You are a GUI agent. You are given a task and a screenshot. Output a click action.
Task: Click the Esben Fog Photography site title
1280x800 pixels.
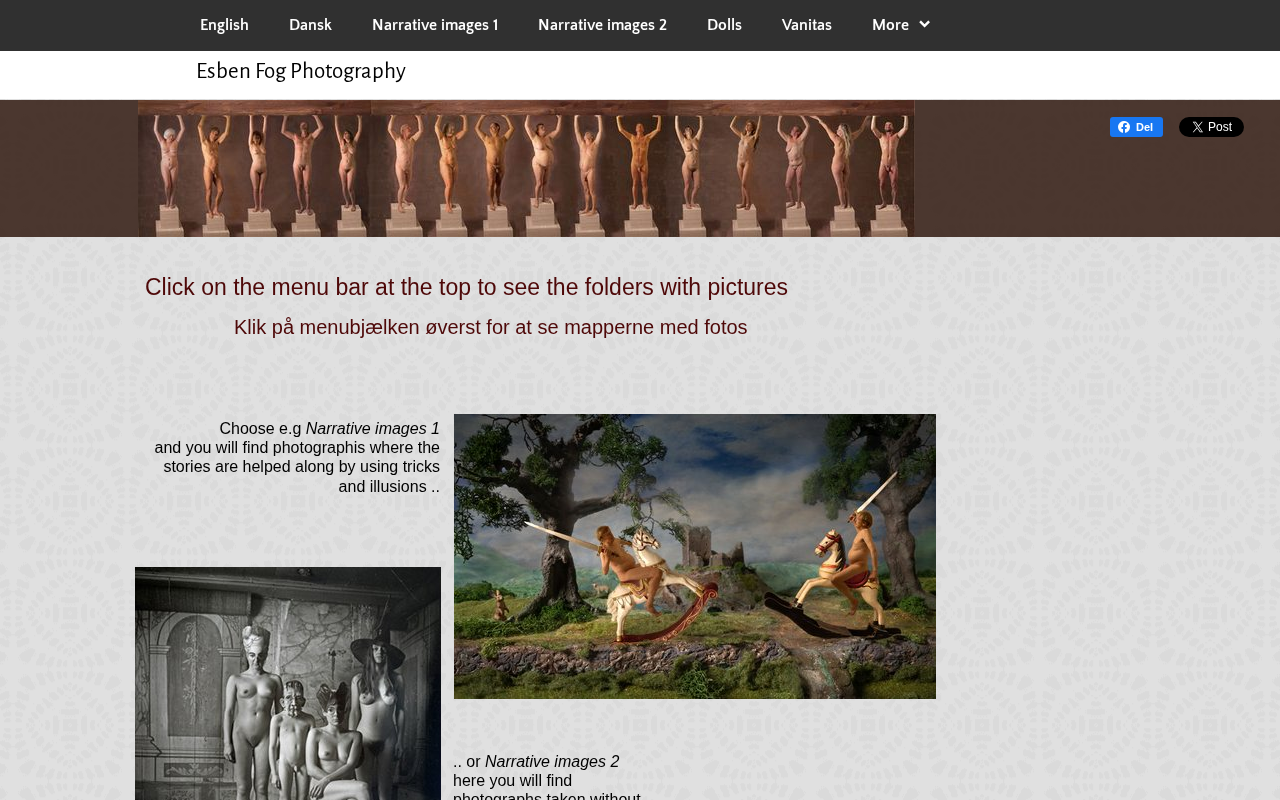click(301, 71)
